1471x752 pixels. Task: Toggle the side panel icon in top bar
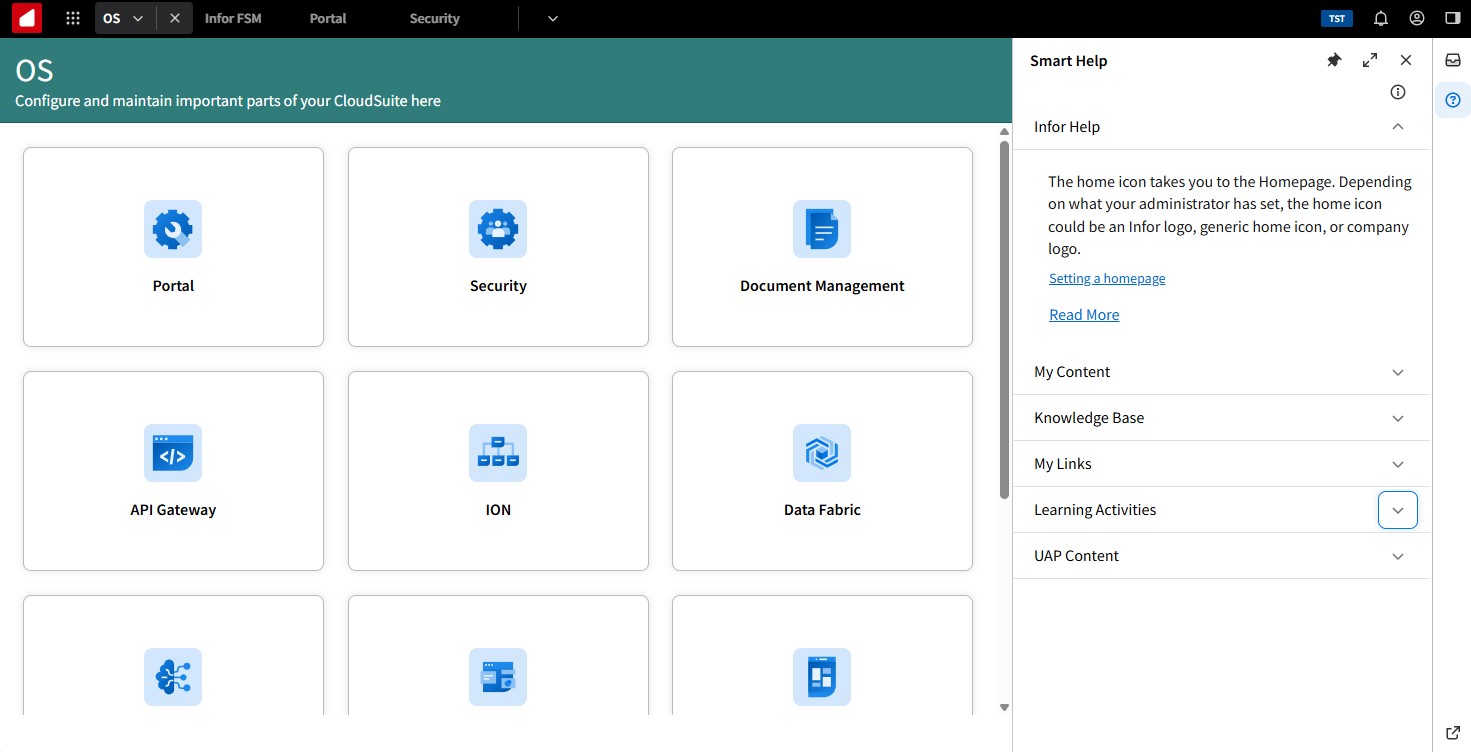(x=1453, y=18)
